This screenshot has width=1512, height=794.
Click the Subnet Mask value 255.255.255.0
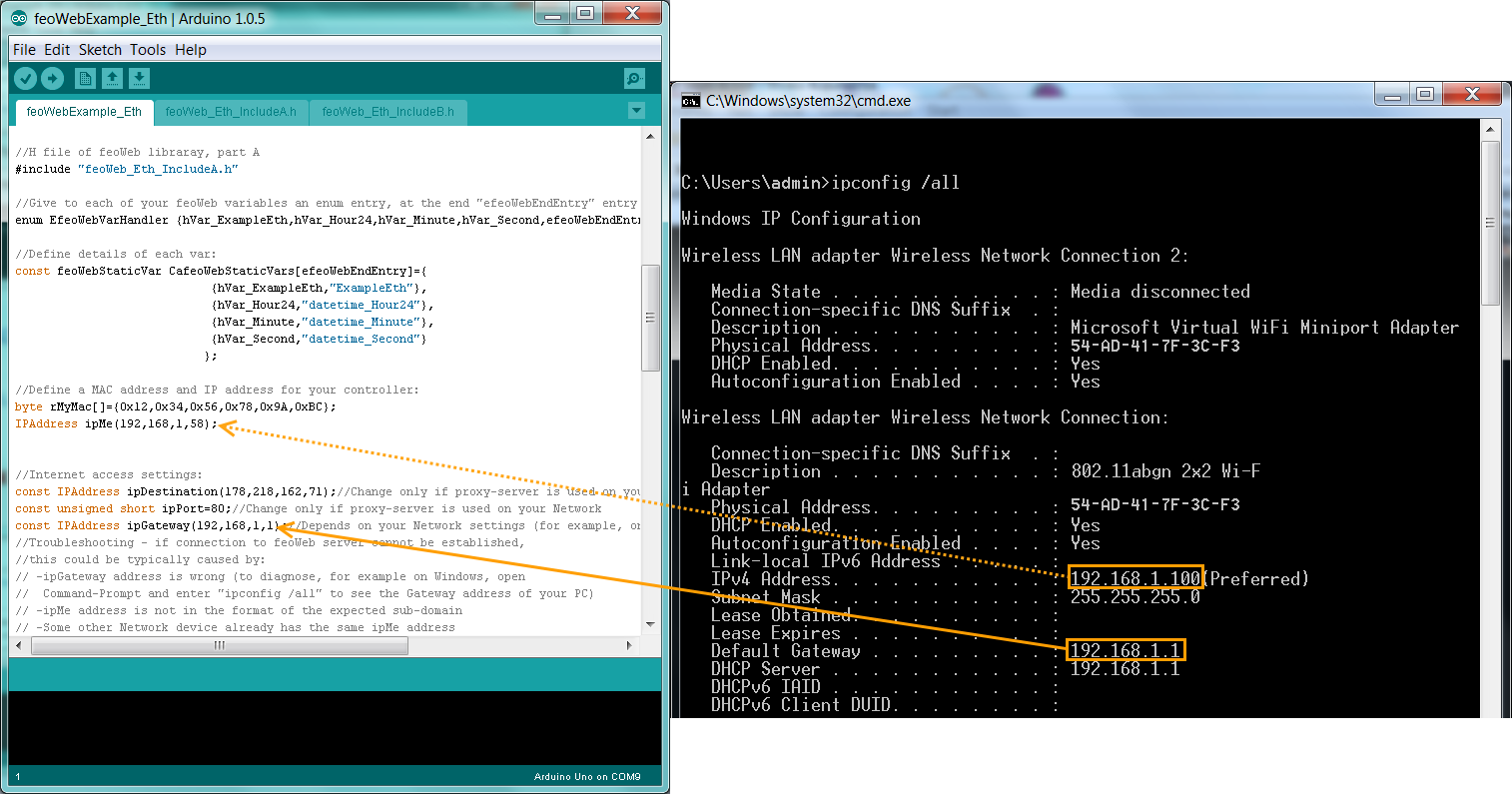click(x=1135, y=597)
